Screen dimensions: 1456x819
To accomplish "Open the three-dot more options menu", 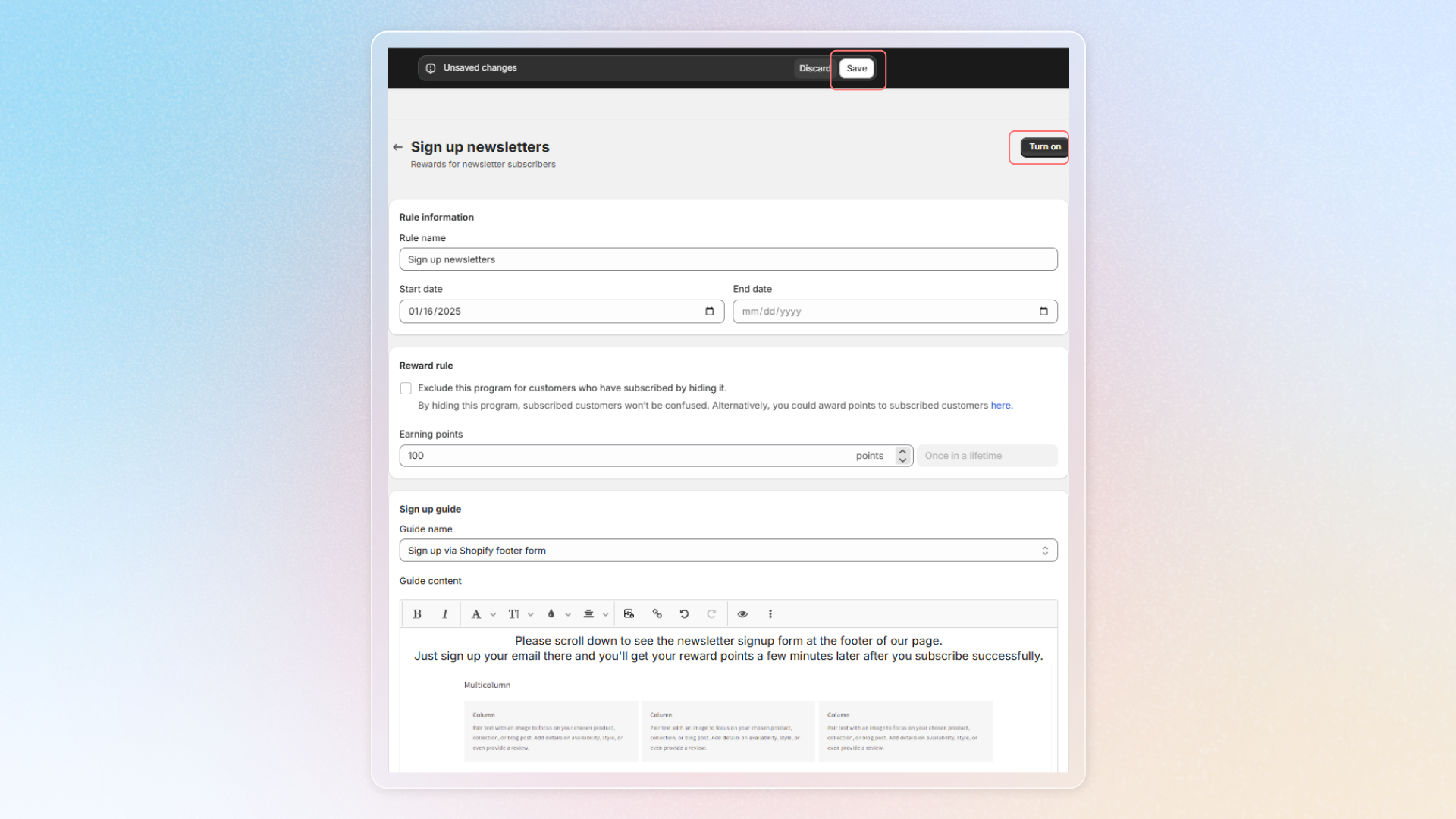I will point(770,614).
